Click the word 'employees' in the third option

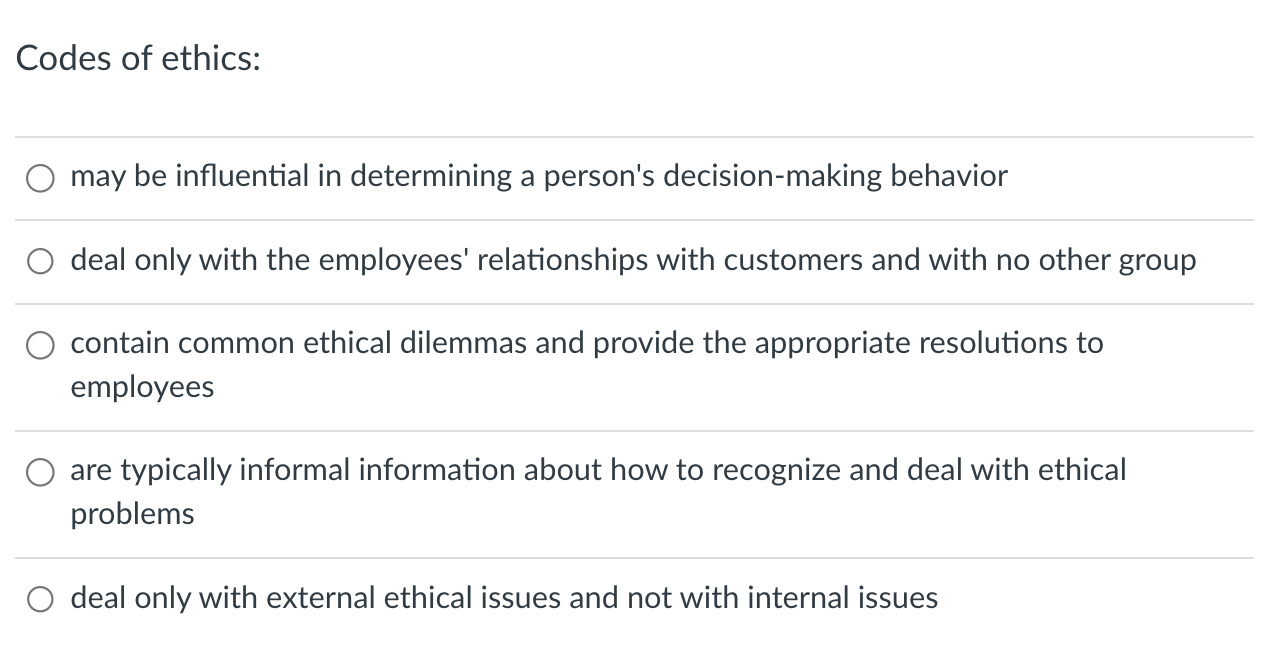point(141,387)
